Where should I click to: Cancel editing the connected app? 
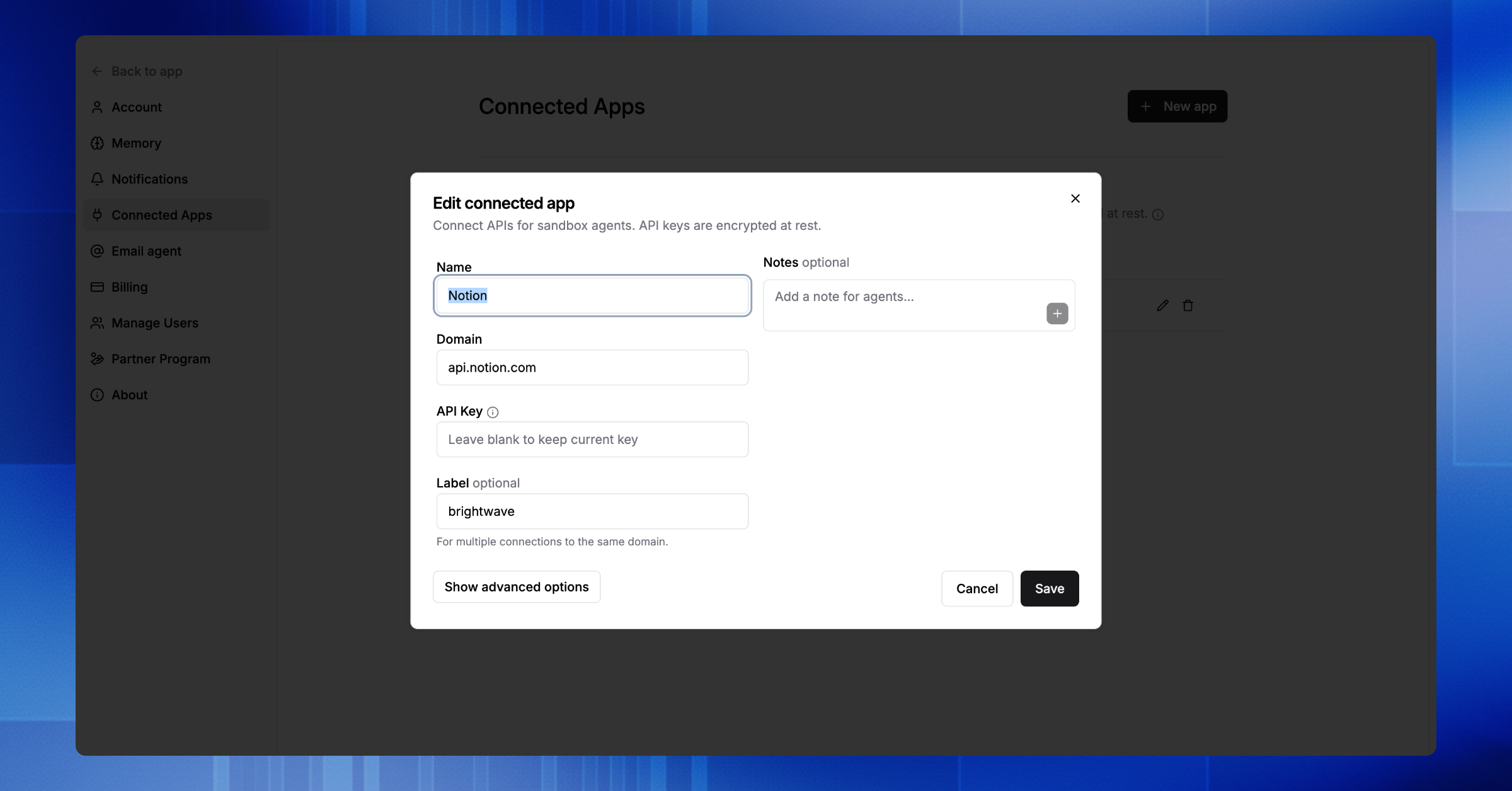[976, 589]
